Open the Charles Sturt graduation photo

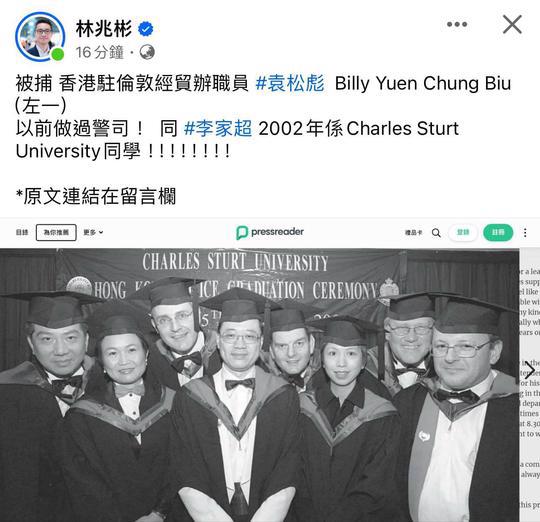pos(259,385)
